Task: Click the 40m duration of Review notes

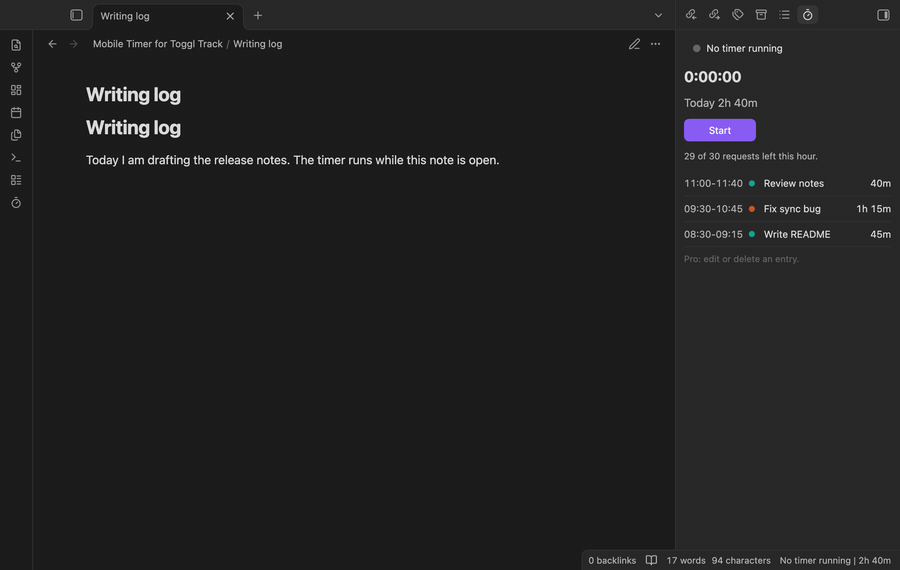Action: pyautogui.click(x=880, y=183)
